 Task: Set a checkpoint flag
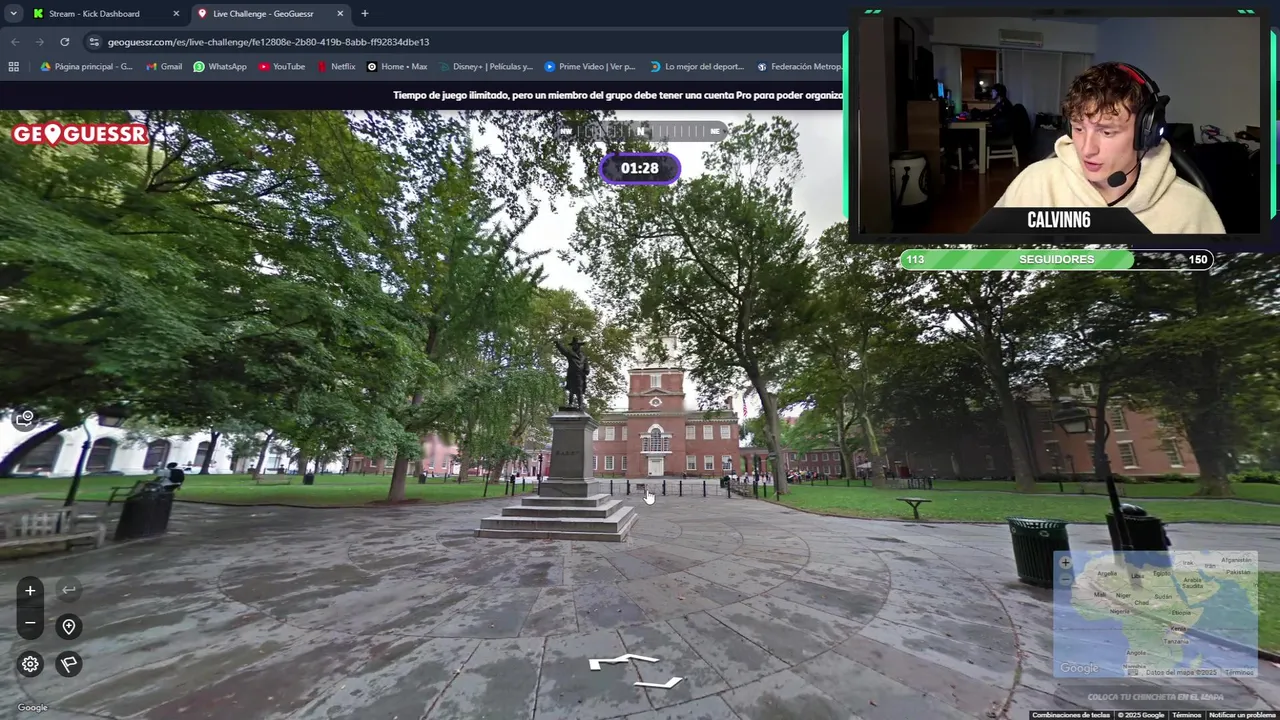68,664
